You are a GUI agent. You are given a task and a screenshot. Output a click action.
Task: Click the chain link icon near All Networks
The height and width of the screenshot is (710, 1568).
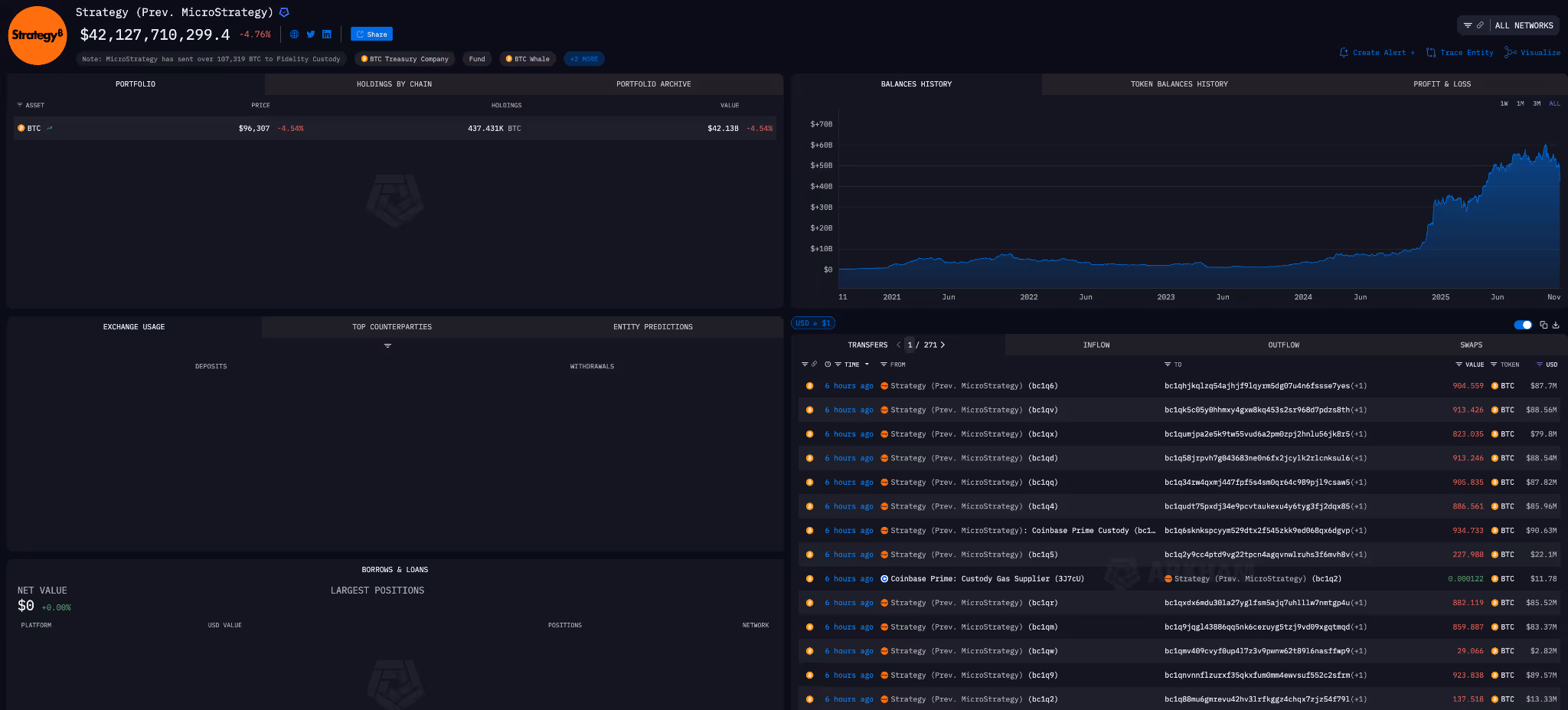click(x=1480, y=25)
